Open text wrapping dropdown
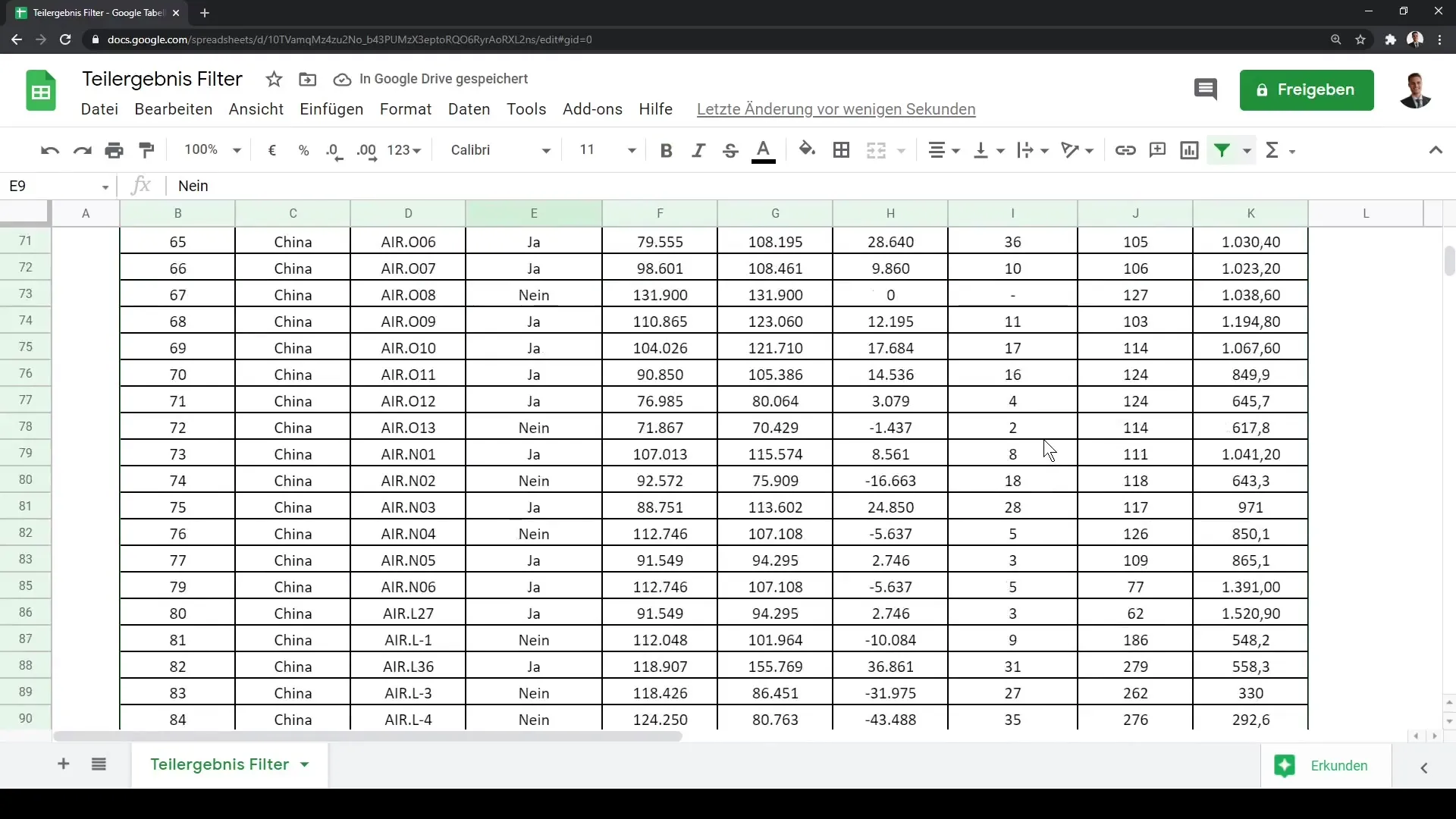The width and height of the screenshot is (1456, 819). tap(1033, 150)
